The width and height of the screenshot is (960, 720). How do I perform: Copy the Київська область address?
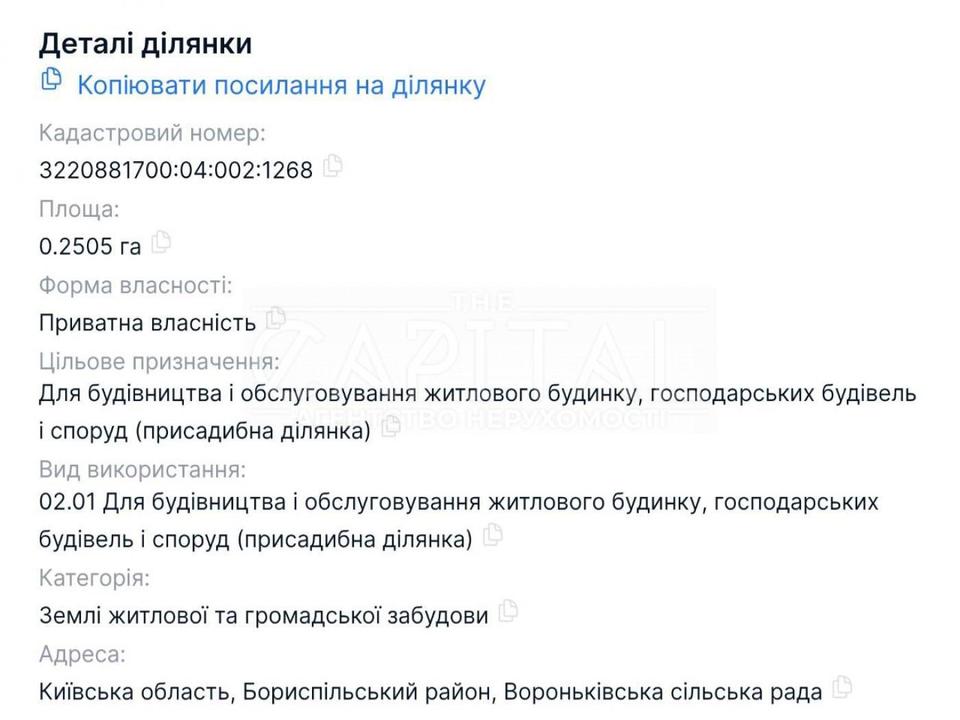click(x=843, y=687)
